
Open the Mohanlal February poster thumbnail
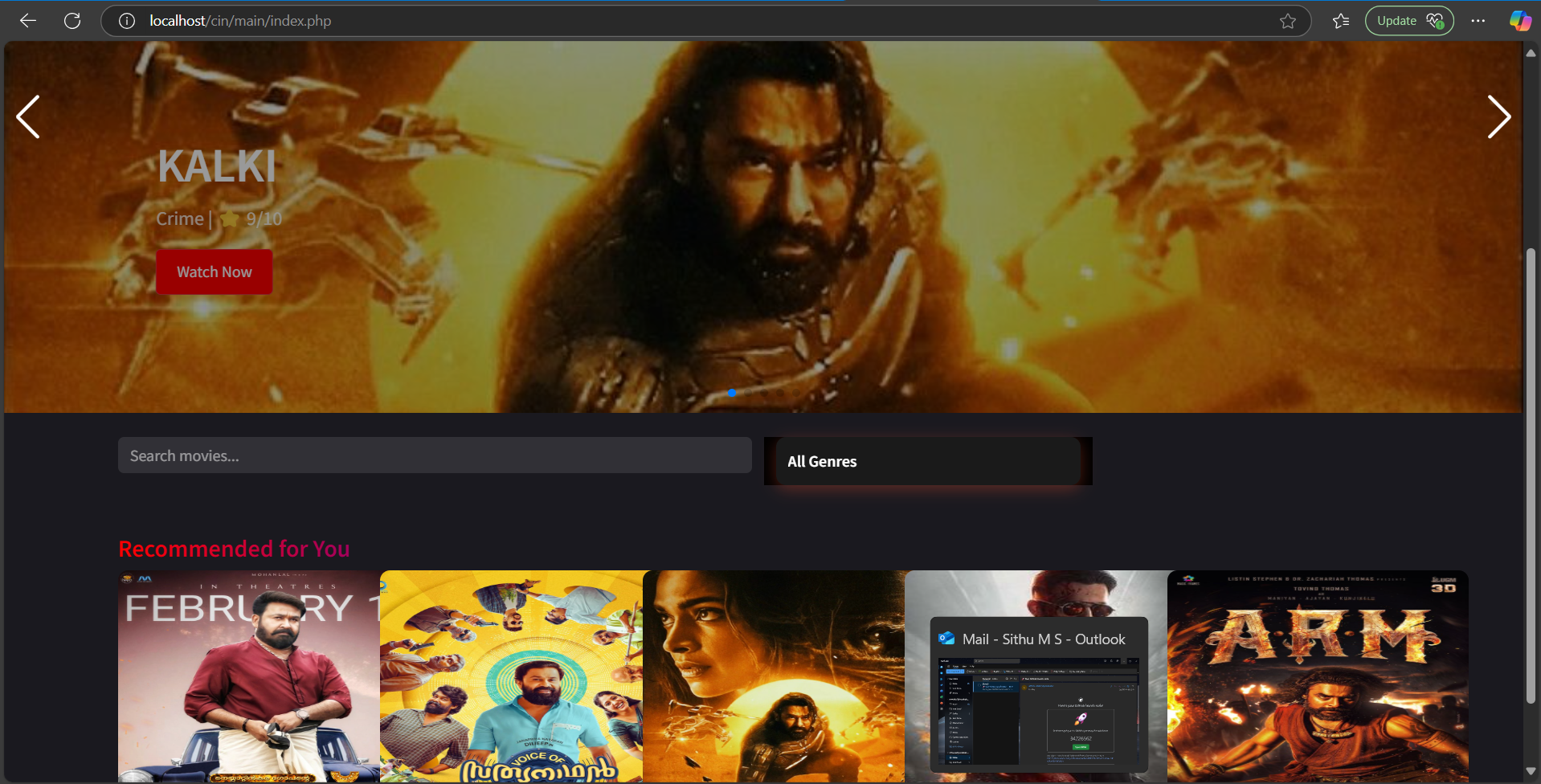click(248, 676)
